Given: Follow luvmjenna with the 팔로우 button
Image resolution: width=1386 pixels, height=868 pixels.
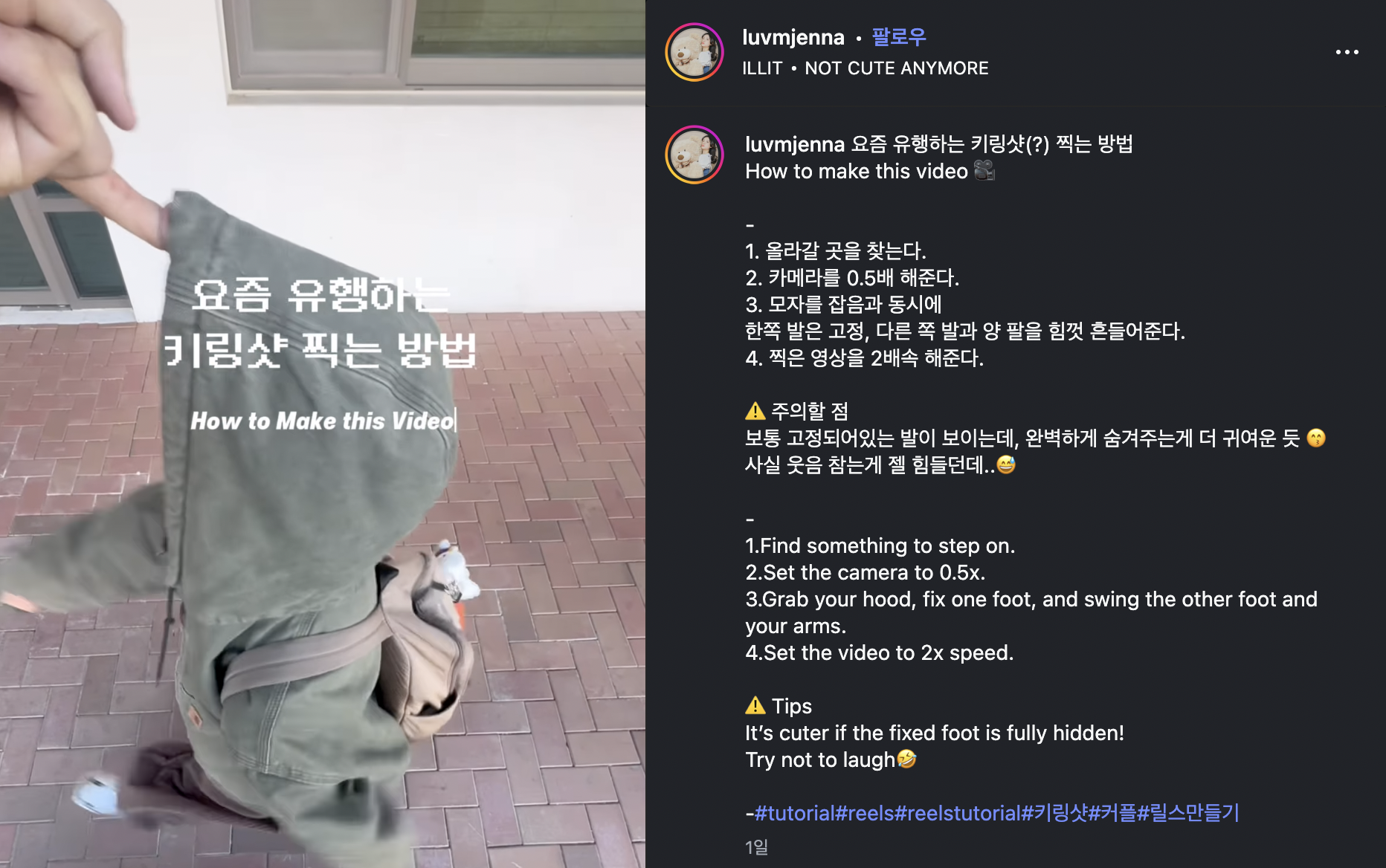Looking at the screenshot, I should click(899, 36).
